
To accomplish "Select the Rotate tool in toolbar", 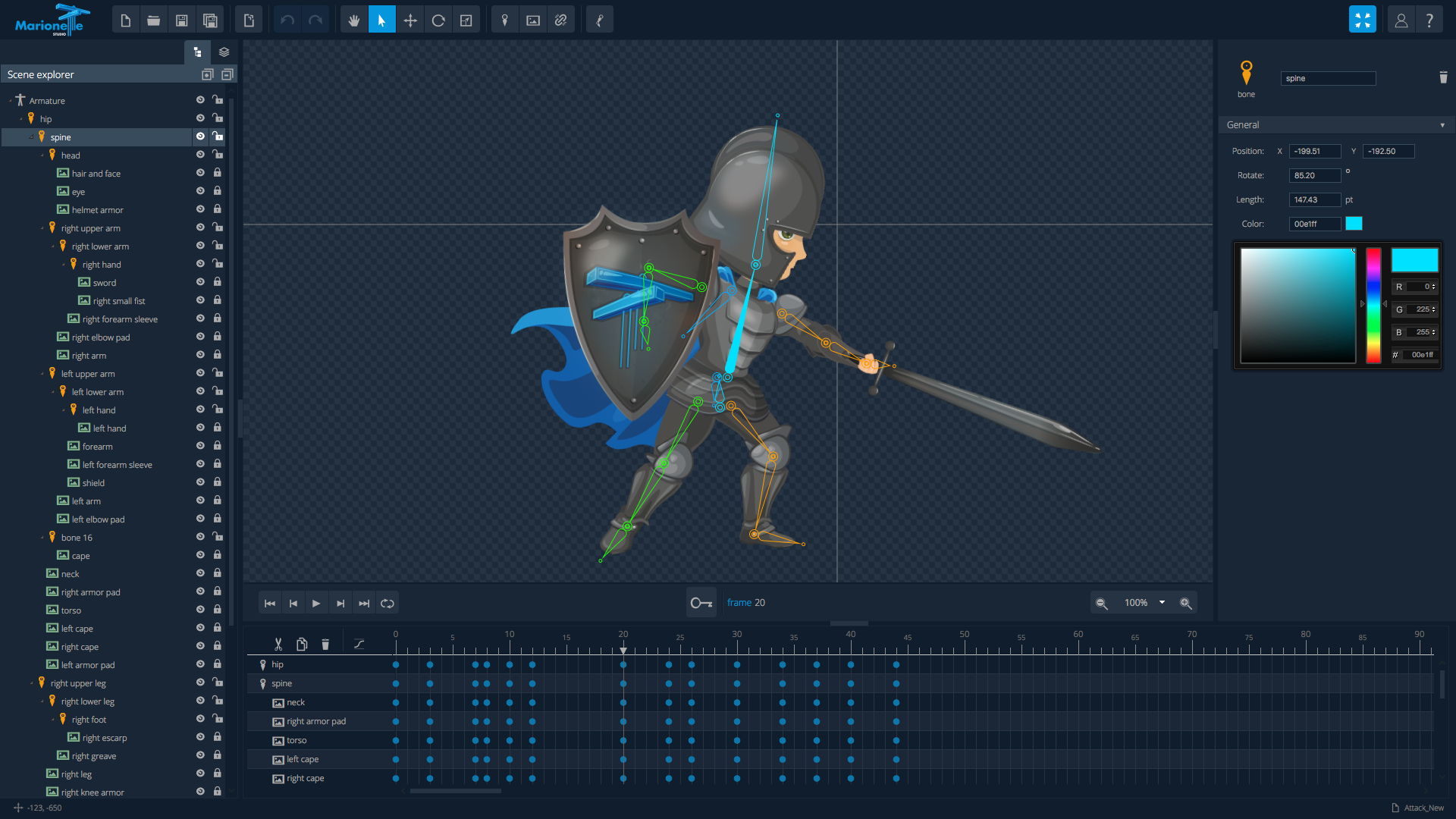I will (438, 20).
